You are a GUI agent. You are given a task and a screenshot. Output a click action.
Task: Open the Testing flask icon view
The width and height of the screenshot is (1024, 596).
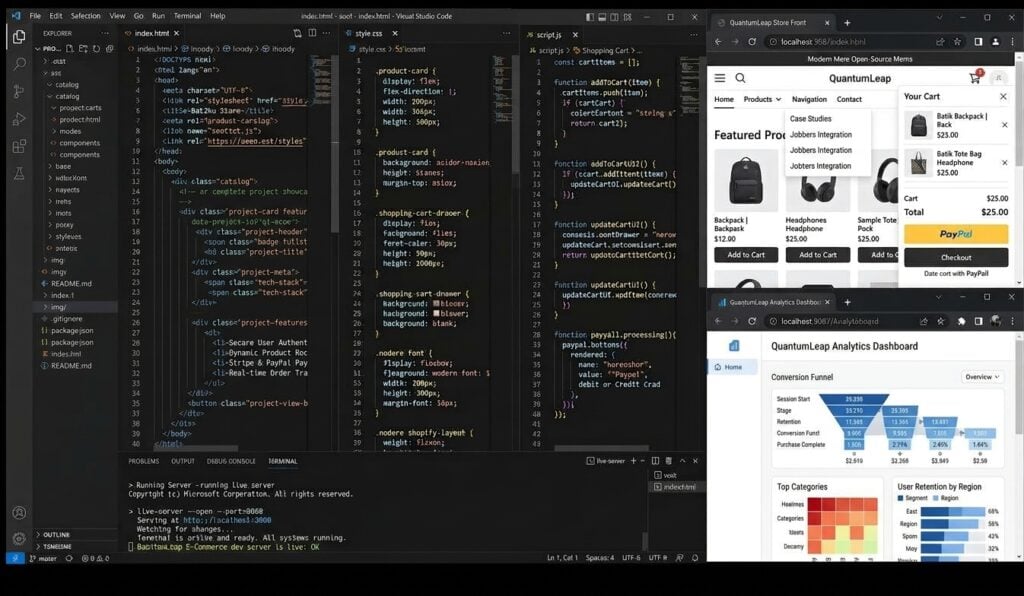click(19, 174)
